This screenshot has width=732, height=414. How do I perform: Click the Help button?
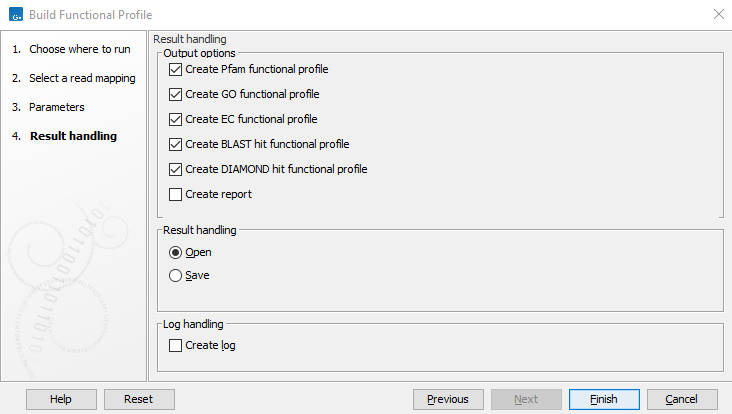61,399
